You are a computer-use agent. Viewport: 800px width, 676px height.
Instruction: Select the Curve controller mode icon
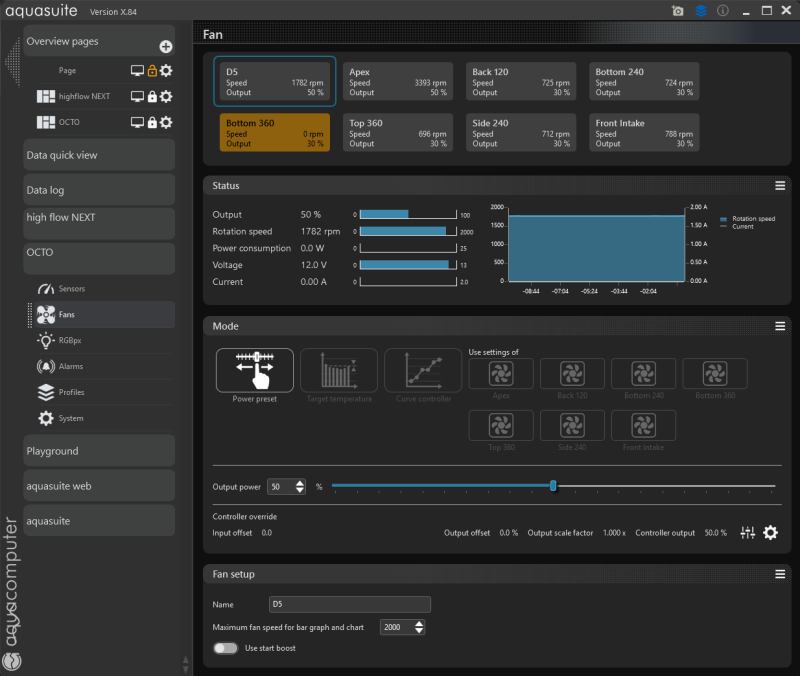[x=422, y=371]
